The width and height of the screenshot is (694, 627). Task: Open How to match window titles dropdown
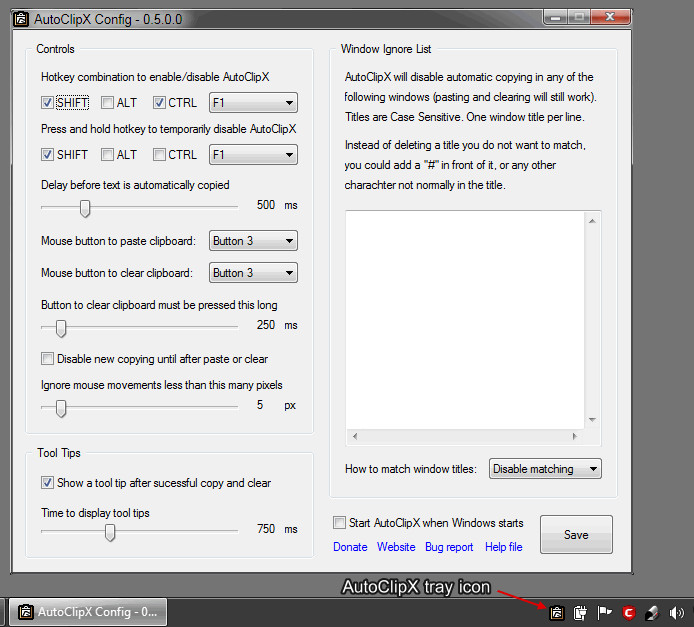pyautogui.click(x=545, y=469)
